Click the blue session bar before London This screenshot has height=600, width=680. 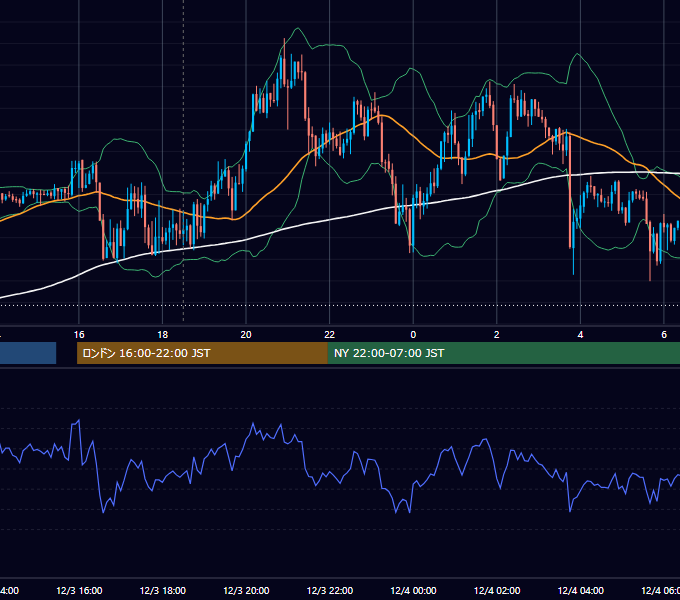point(28,353)
